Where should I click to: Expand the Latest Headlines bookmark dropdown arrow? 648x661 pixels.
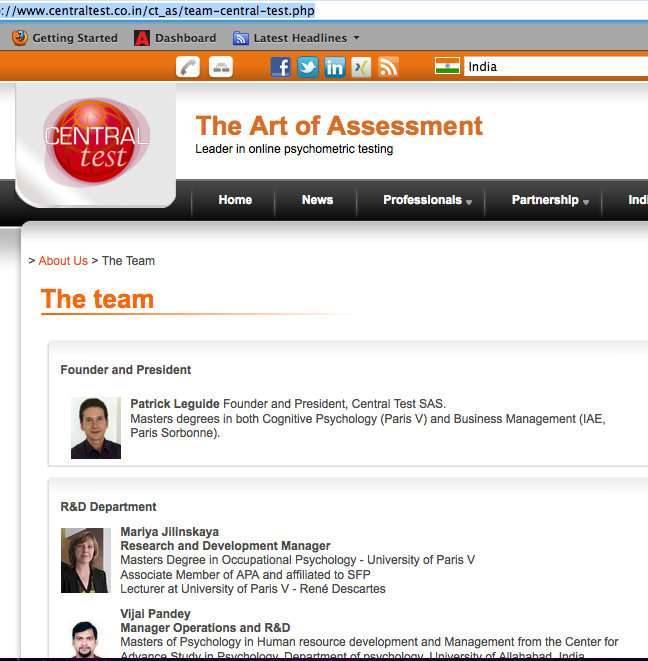[356, 38]
